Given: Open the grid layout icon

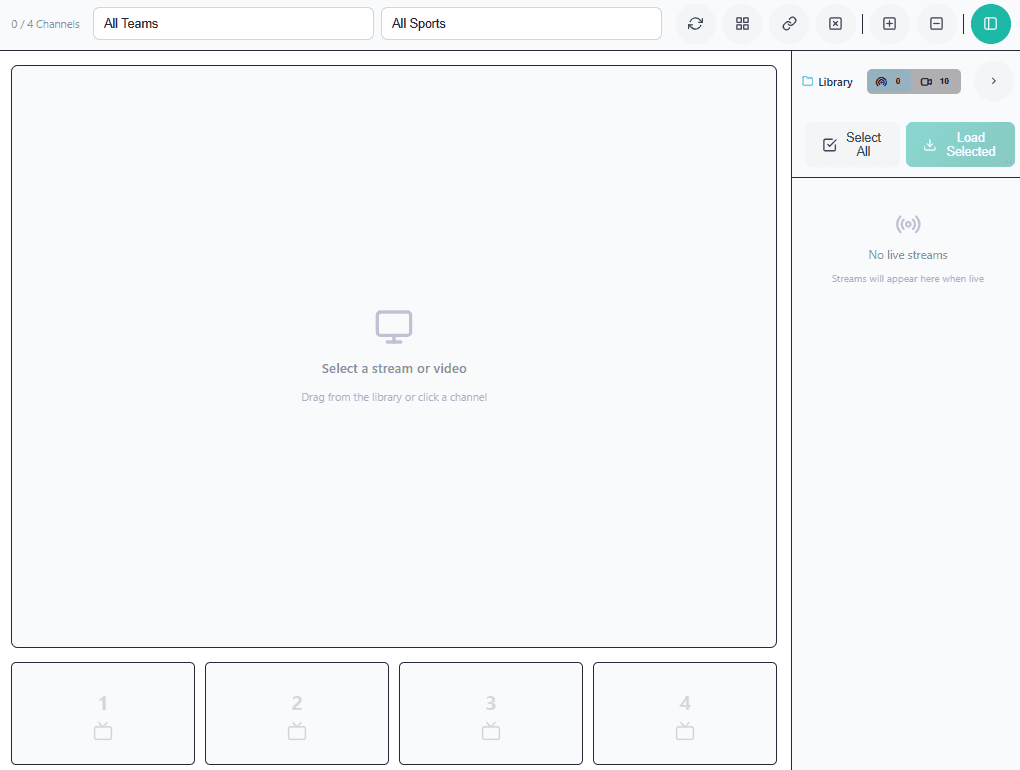Looking at the screenshot, I should coord(742,24).
